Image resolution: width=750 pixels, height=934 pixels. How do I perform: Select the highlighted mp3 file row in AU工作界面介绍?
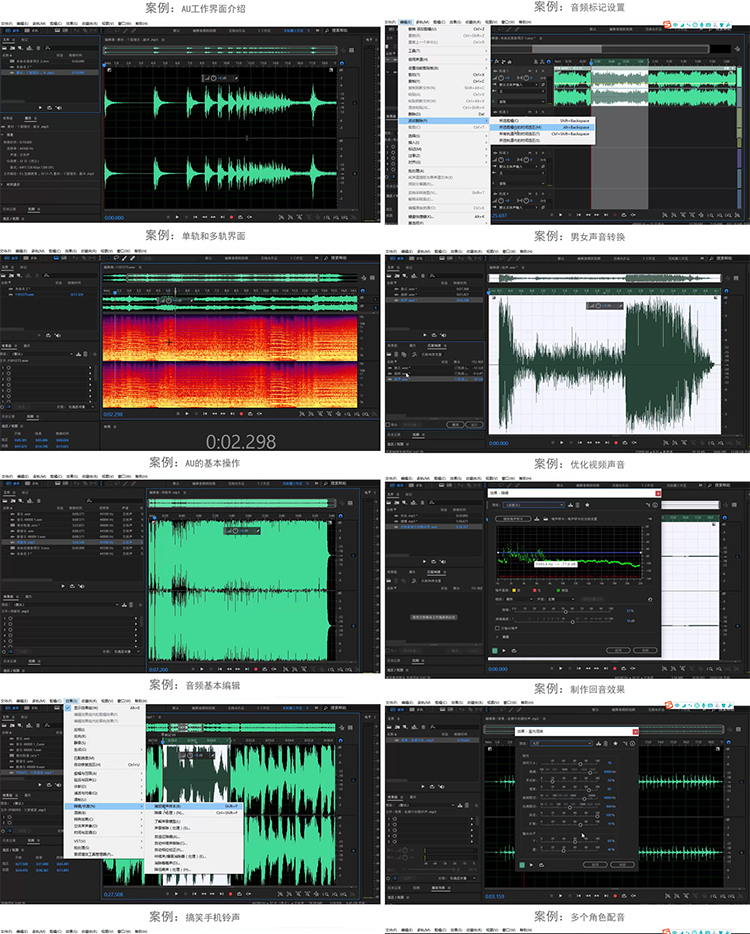[x=50, y=72]
